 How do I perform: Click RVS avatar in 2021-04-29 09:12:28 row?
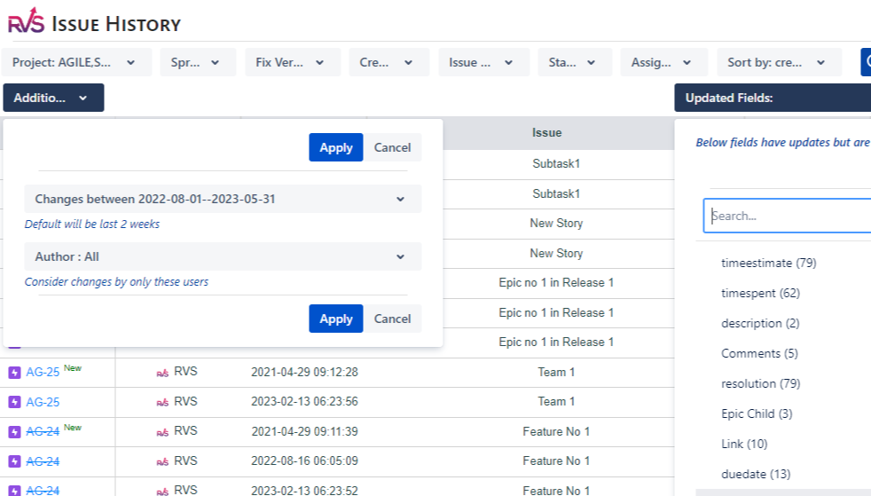coord(162,372)
